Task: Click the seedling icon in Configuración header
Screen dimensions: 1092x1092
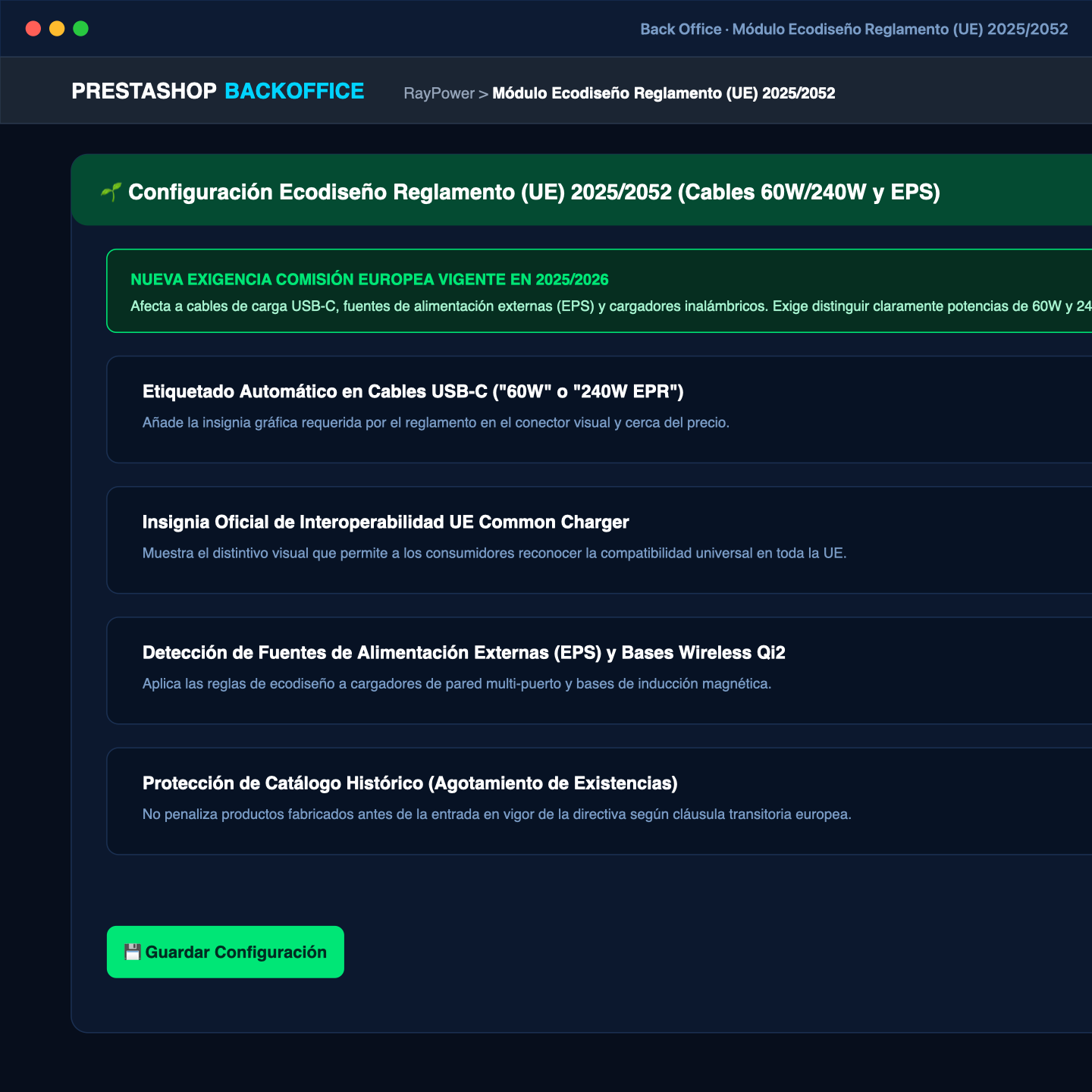Action: coord(111,192)
